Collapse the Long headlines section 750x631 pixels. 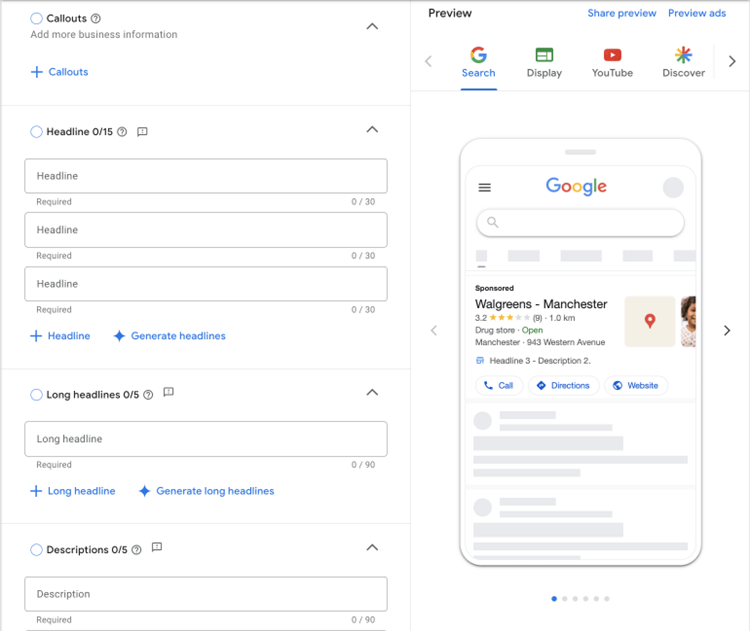372,393
